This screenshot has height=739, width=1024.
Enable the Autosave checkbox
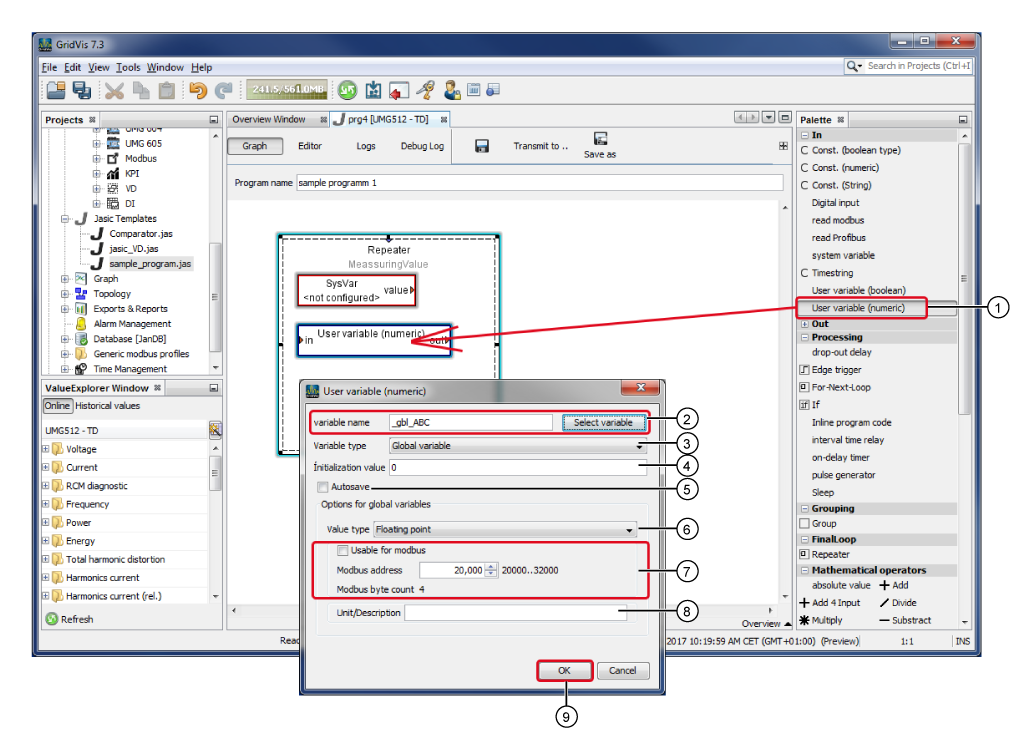322,487
